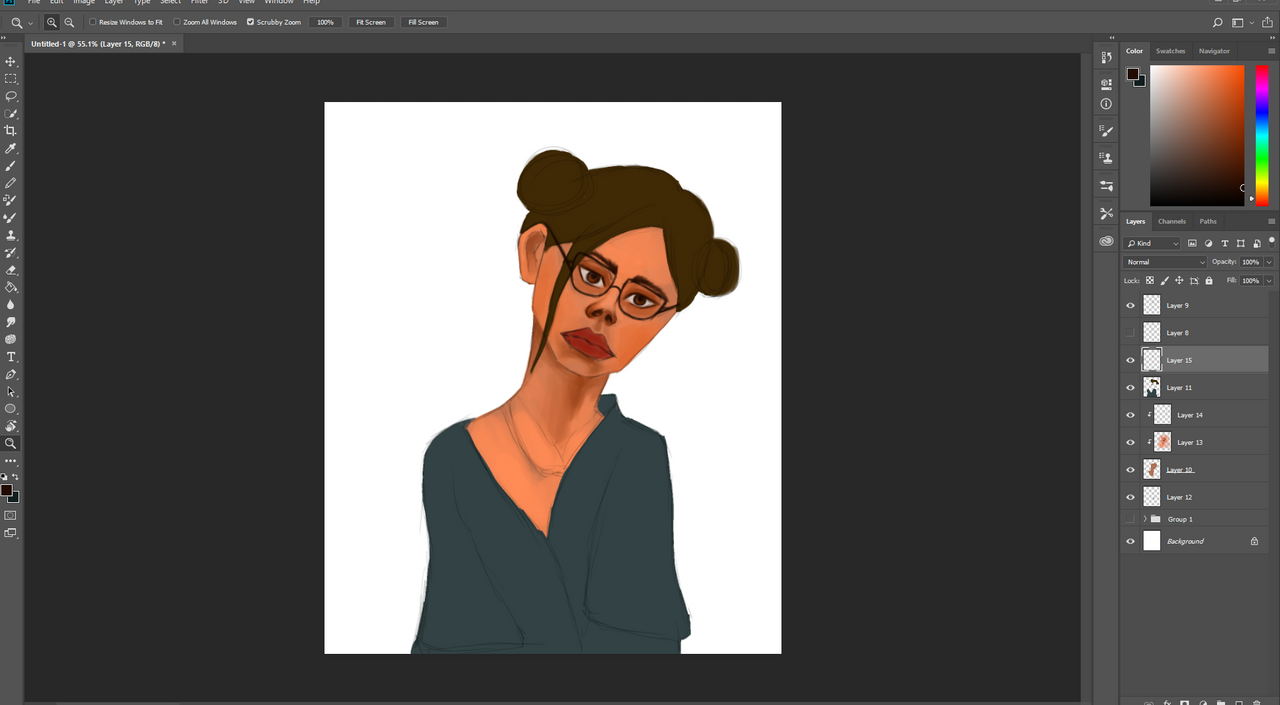This screenshot has width=1280, height=705.
Task: Switch to the Navigator tab
Action: click(x=1214, y=51)
